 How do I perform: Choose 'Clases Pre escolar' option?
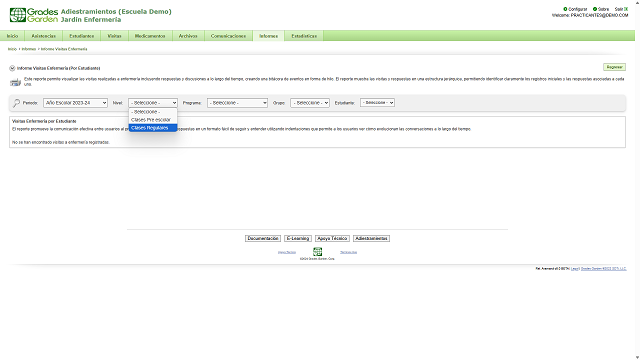(x=153, y=120)
